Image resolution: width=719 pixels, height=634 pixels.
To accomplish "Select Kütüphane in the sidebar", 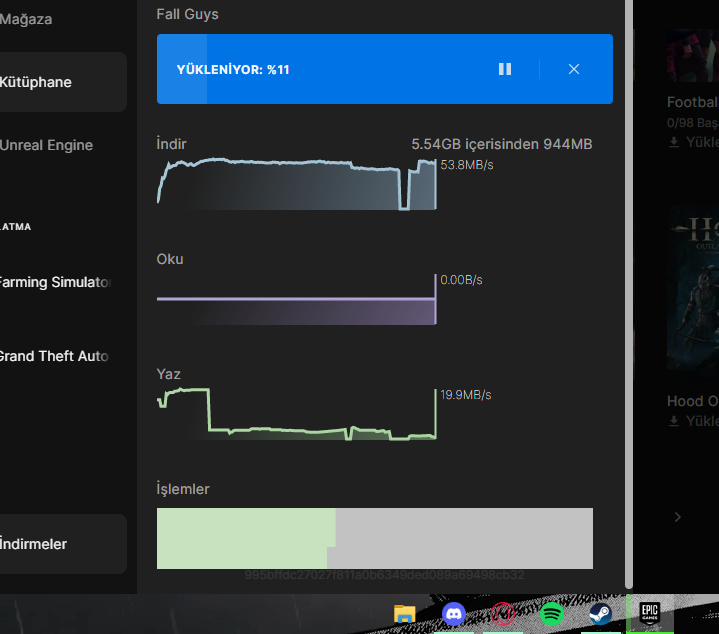I will coord(63,82).
